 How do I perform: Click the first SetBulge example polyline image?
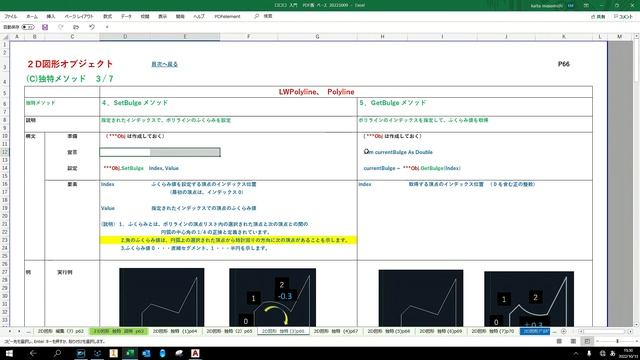tap(162, 297)
